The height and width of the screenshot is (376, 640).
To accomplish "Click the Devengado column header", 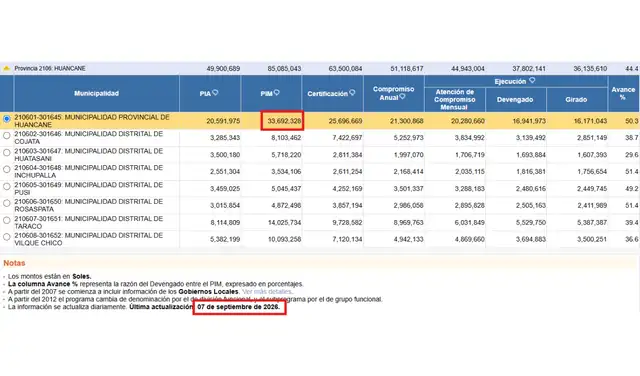I will click(x=516, y=100).
